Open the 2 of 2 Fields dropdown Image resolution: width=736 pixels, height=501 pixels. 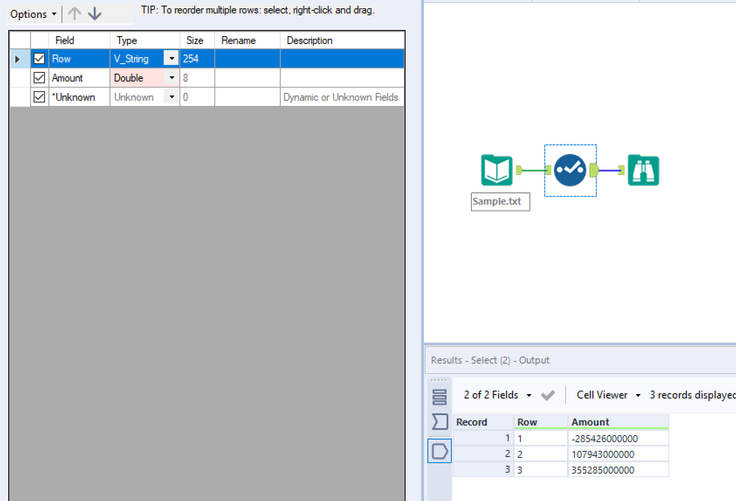[x=498, y=395]
